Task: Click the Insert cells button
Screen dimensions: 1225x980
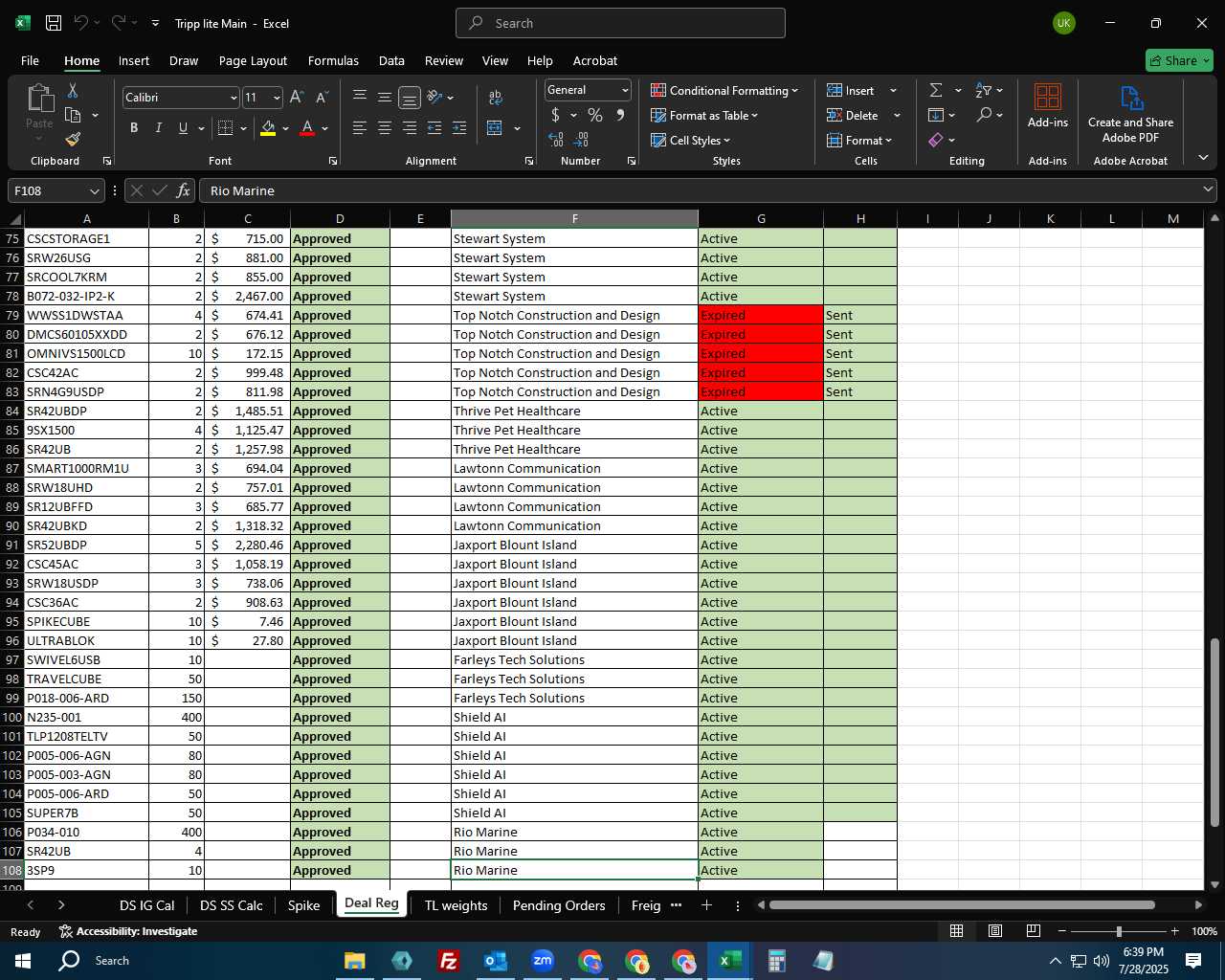Action: 850,90
